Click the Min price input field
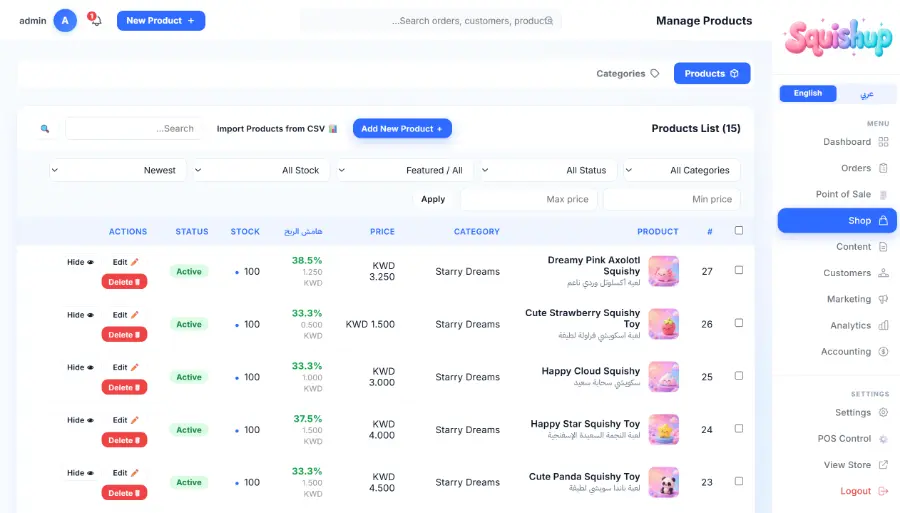Screen dimensions: 900x513 point(672,199)
